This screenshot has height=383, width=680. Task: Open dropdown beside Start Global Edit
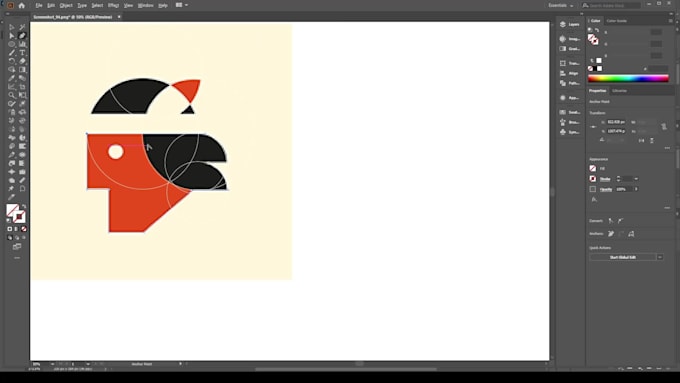[660, 257]
